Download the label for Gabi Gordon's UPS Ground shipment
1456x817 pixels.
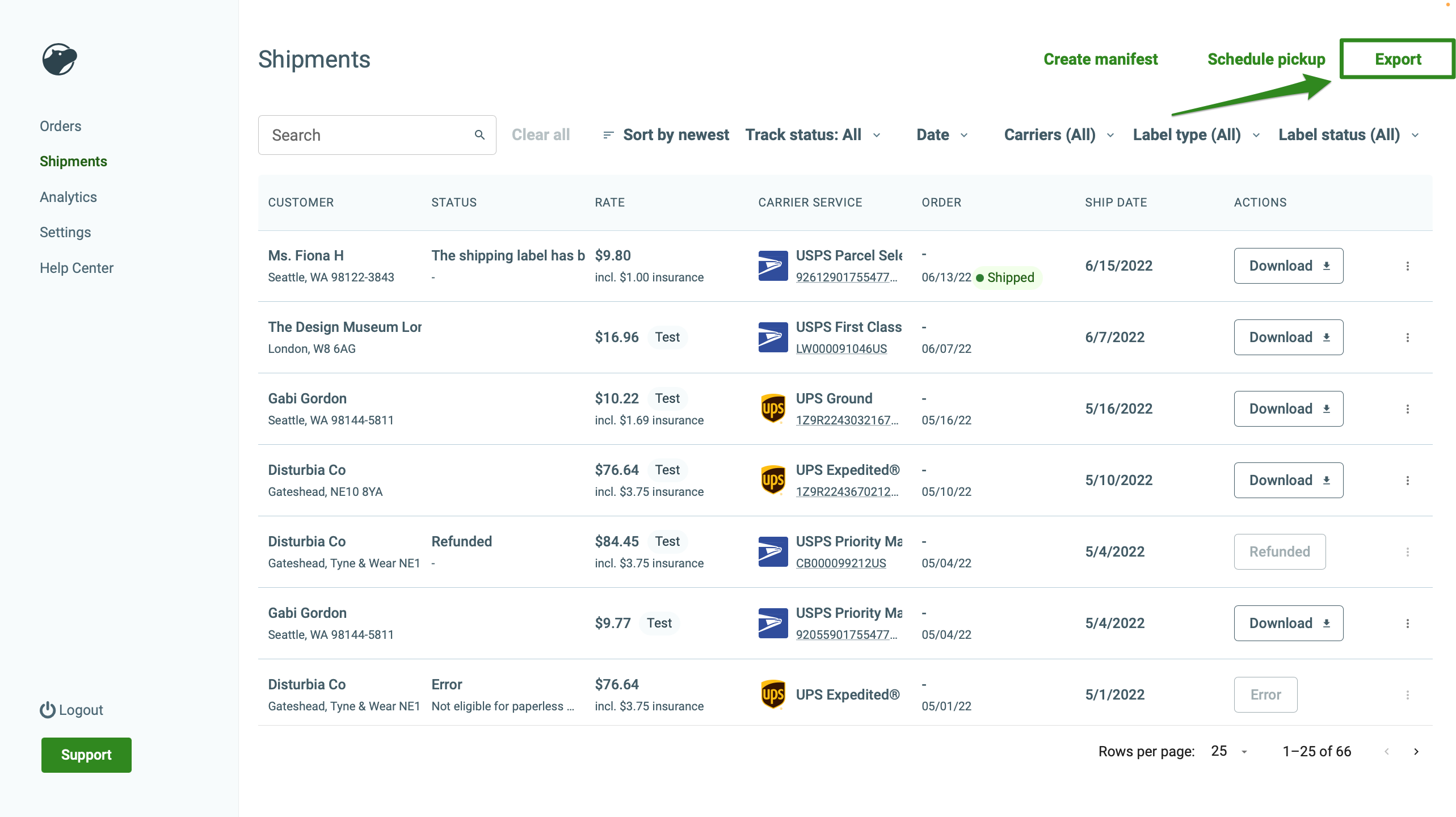[x=1289, y=408]
